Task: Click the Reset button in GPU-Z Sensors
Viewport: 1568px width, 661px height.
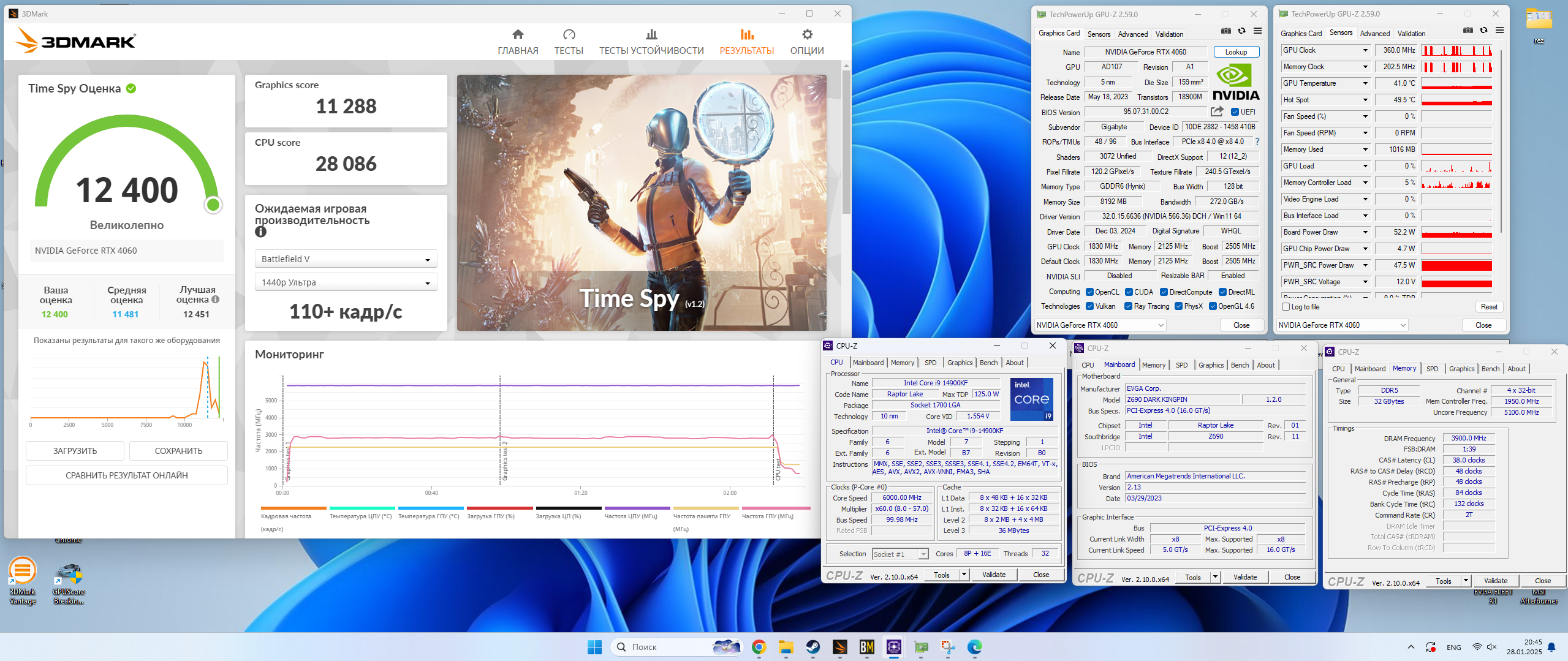Action: [1488, 307]
